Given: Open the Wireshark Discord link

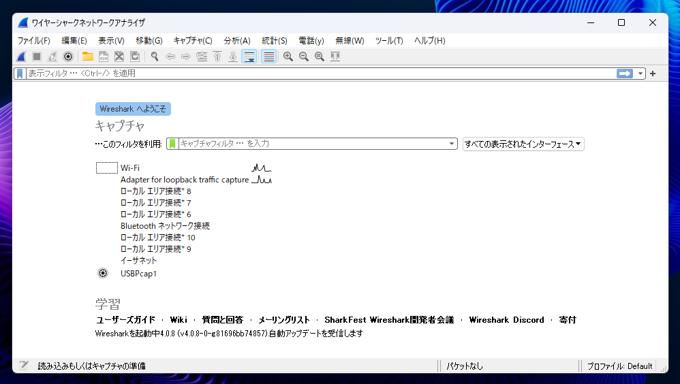Looking at the screenshot, I should 507,320.
